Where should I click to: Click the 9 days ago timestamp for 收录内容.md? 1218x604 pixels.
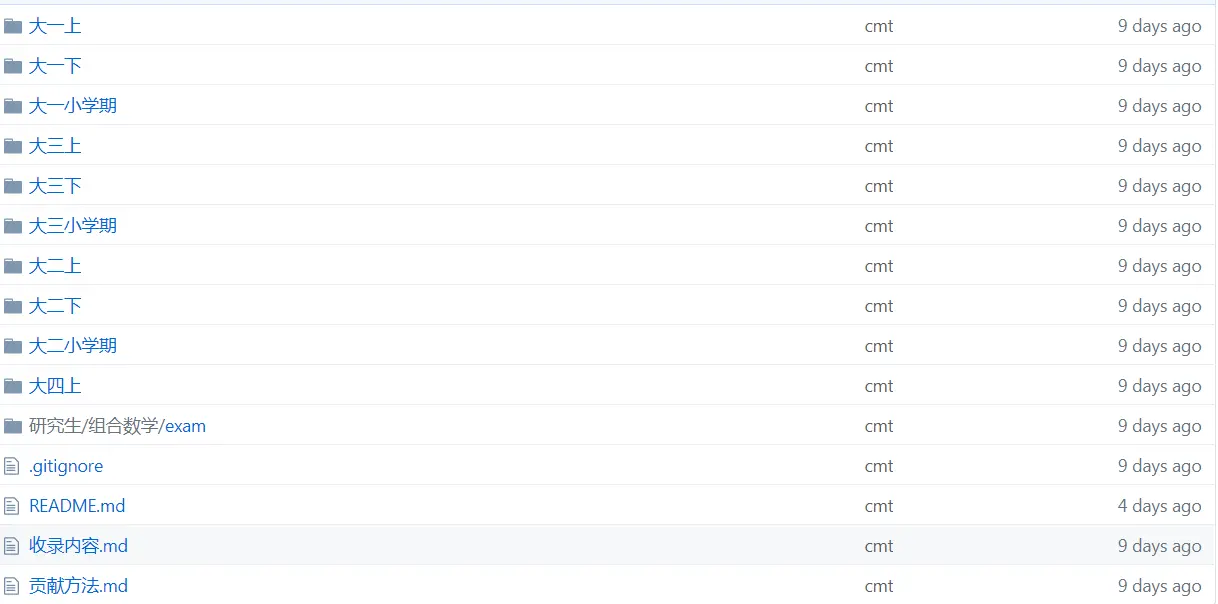pyautogui.click(x=1159, y=546)
